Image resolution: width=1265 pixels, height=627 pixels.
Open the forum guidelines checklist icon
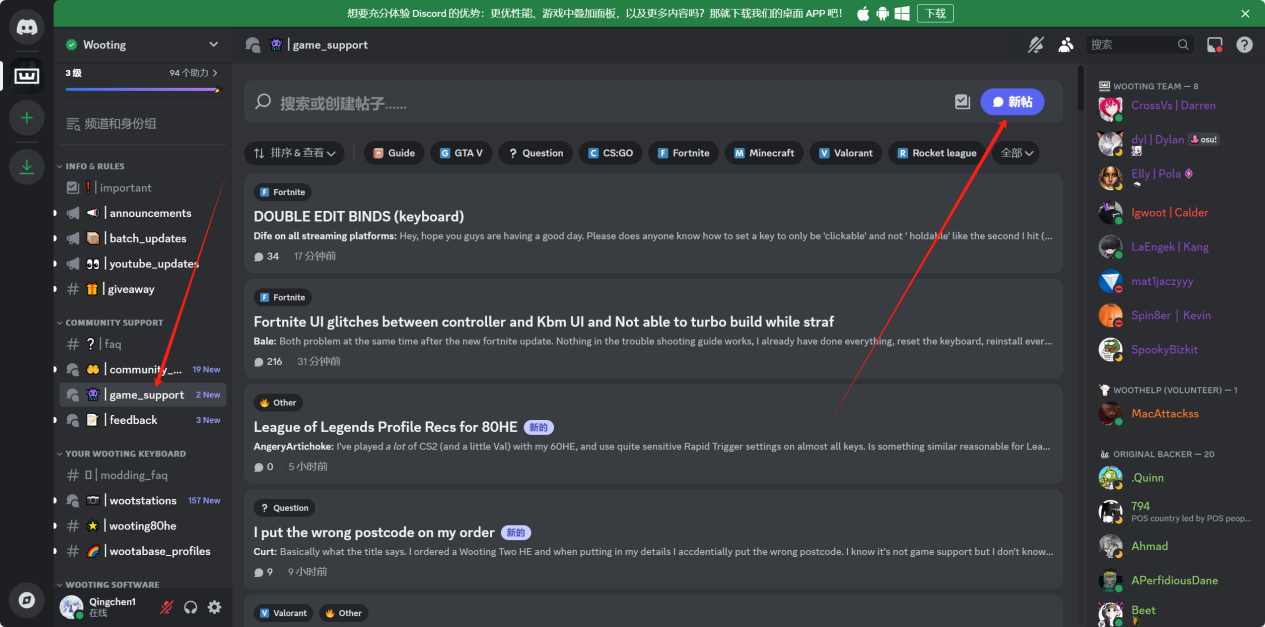click(x=962, y=102)
